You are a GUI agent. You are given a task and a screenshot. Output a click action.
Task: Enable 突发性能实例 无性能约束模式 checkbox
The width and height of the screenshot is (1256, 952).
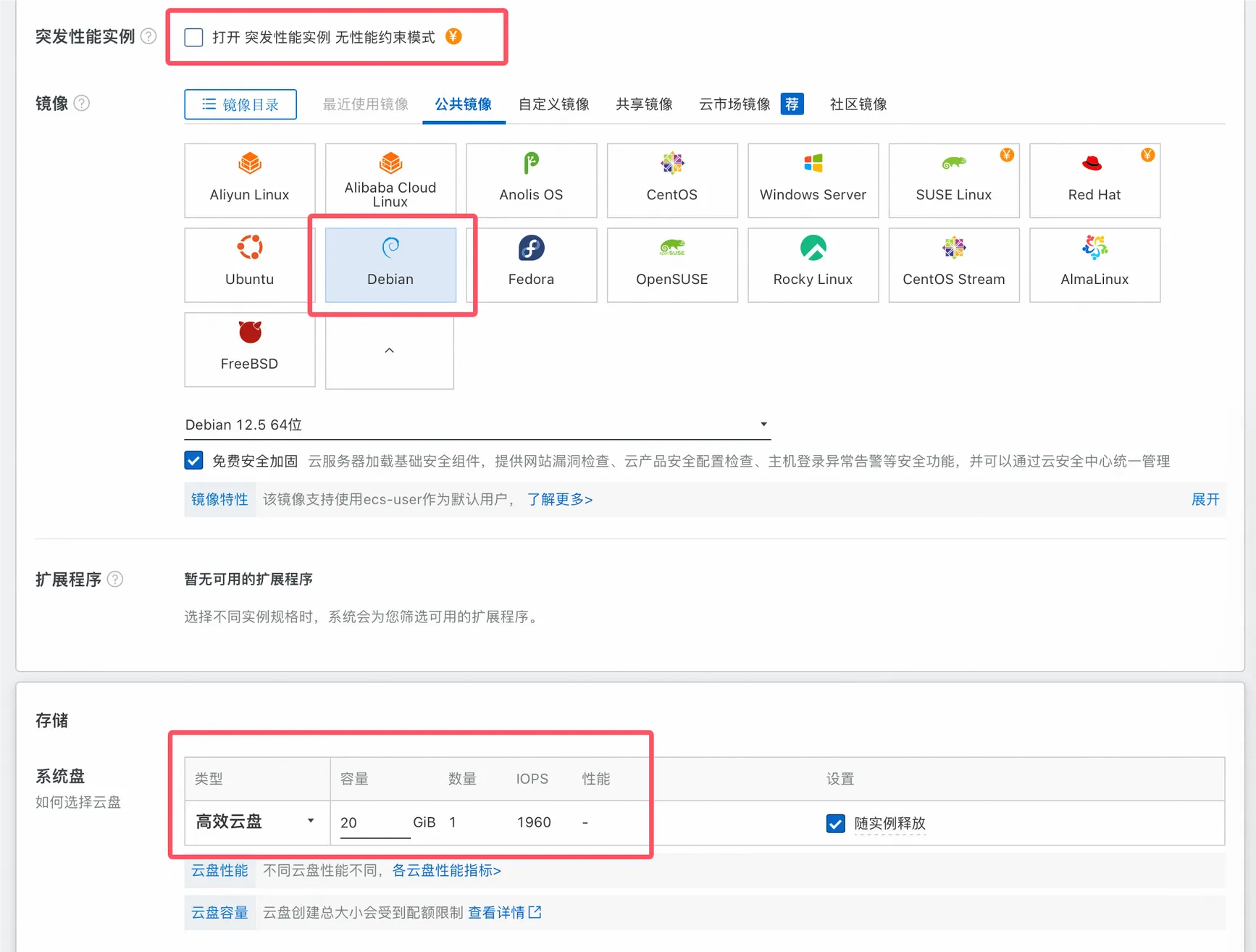tap(193, 37)
